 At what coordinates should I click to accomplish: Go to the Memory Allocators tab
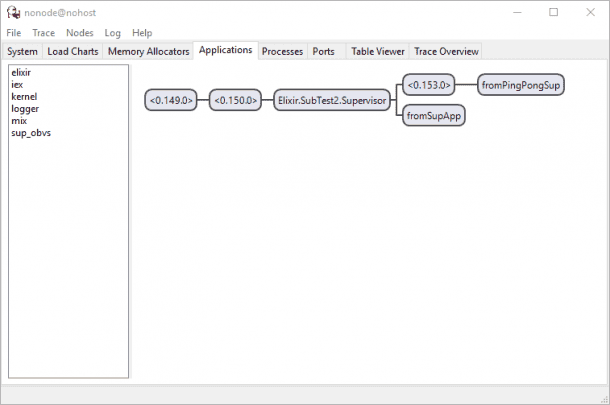point(148,51)
